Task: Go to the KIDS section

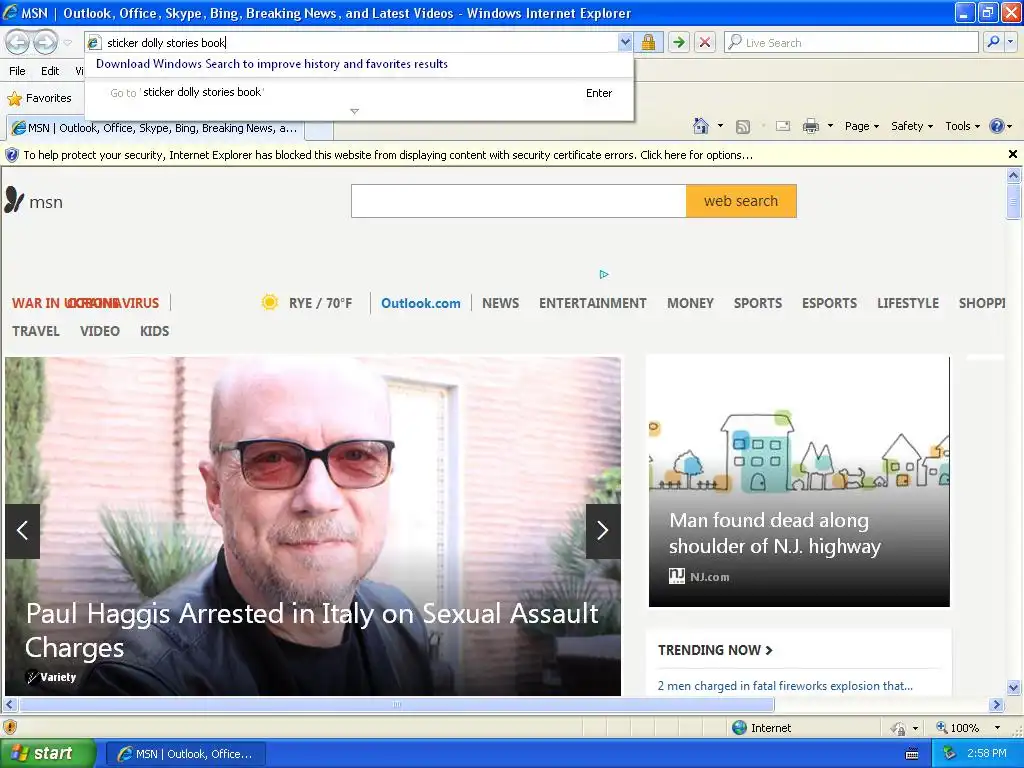Action: [x=154, y=331]
